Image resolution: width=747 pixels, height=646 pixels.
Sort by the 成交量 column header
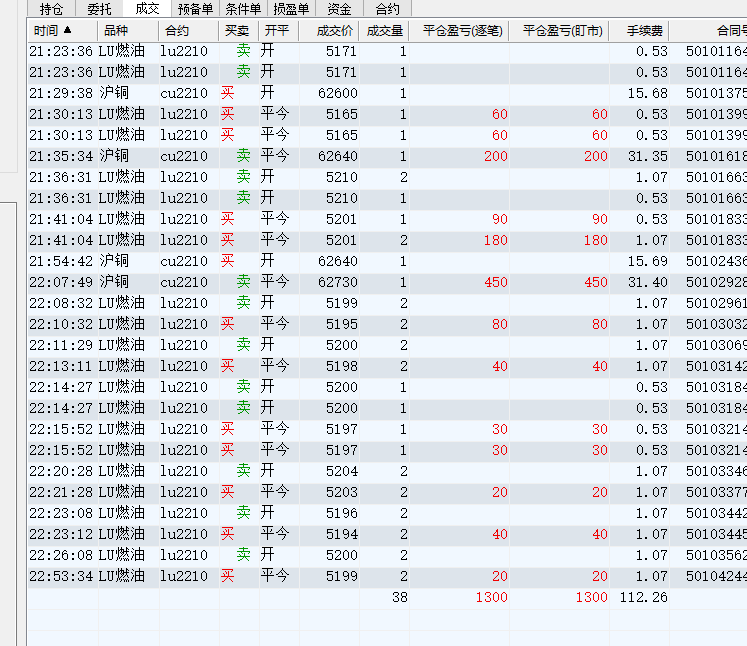coord(385,30)
